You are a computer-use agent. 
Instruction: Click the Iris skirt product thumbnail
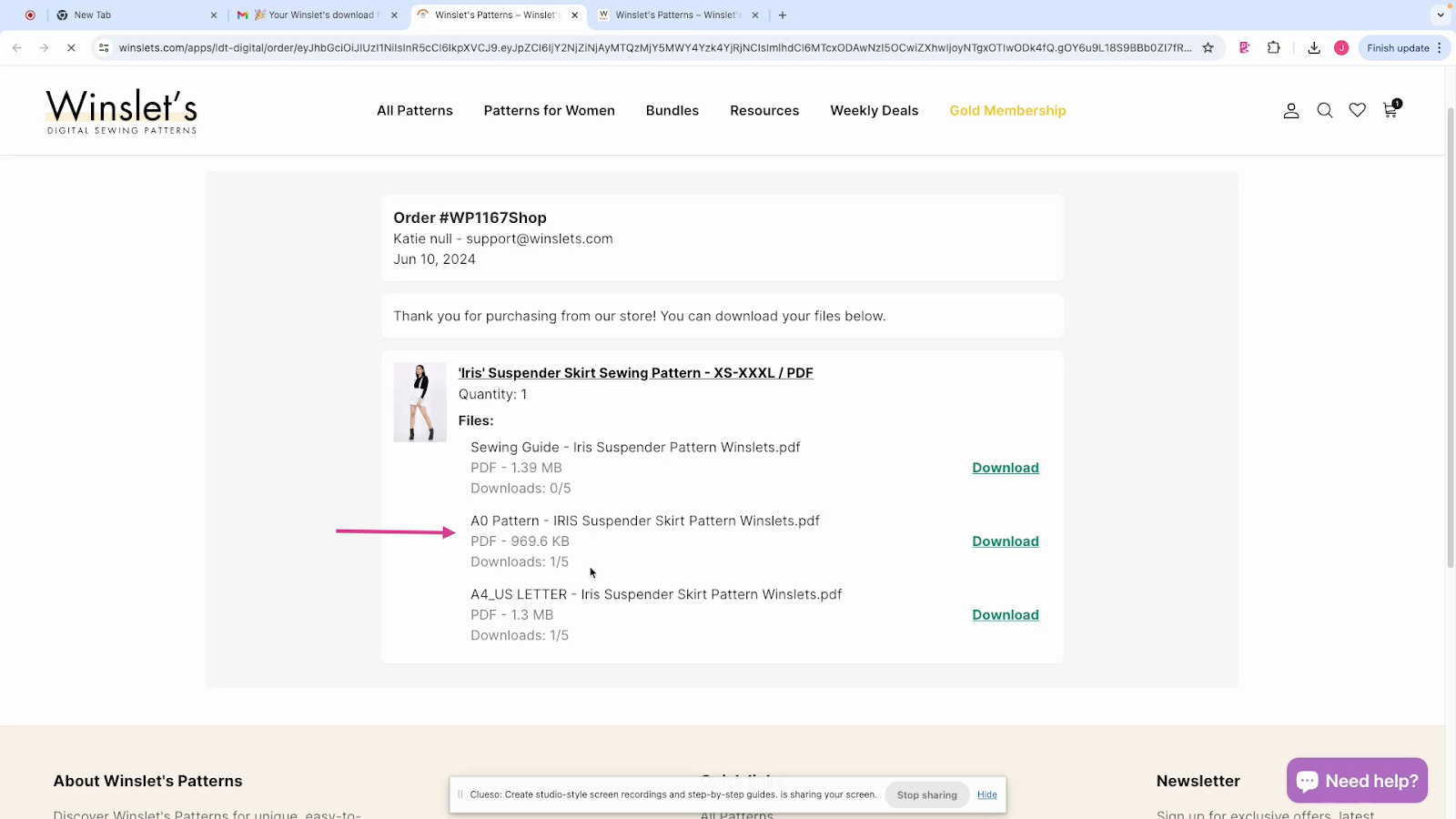[x=420, y=402]
